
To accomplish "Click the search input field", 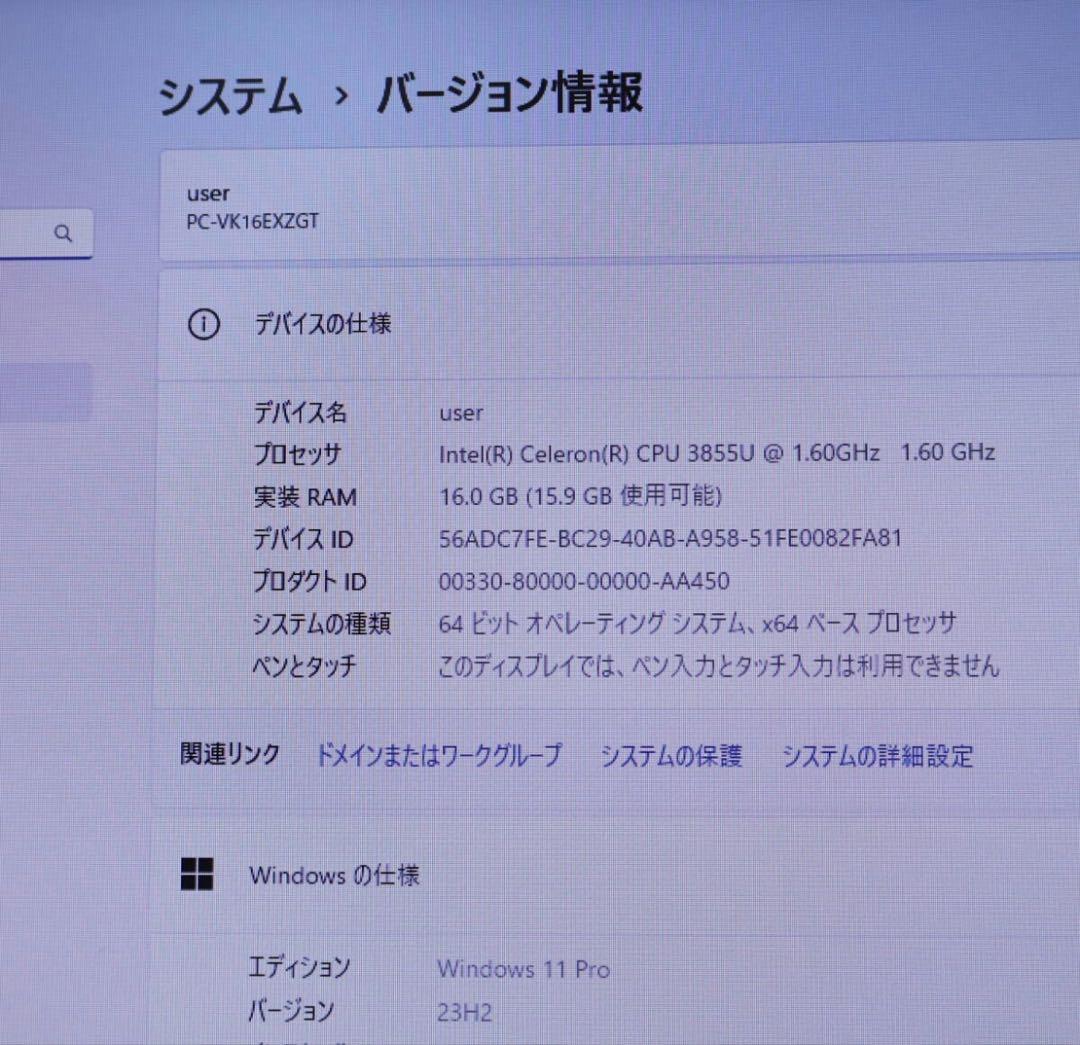I will pyautogui.click(x=30, y=232).
